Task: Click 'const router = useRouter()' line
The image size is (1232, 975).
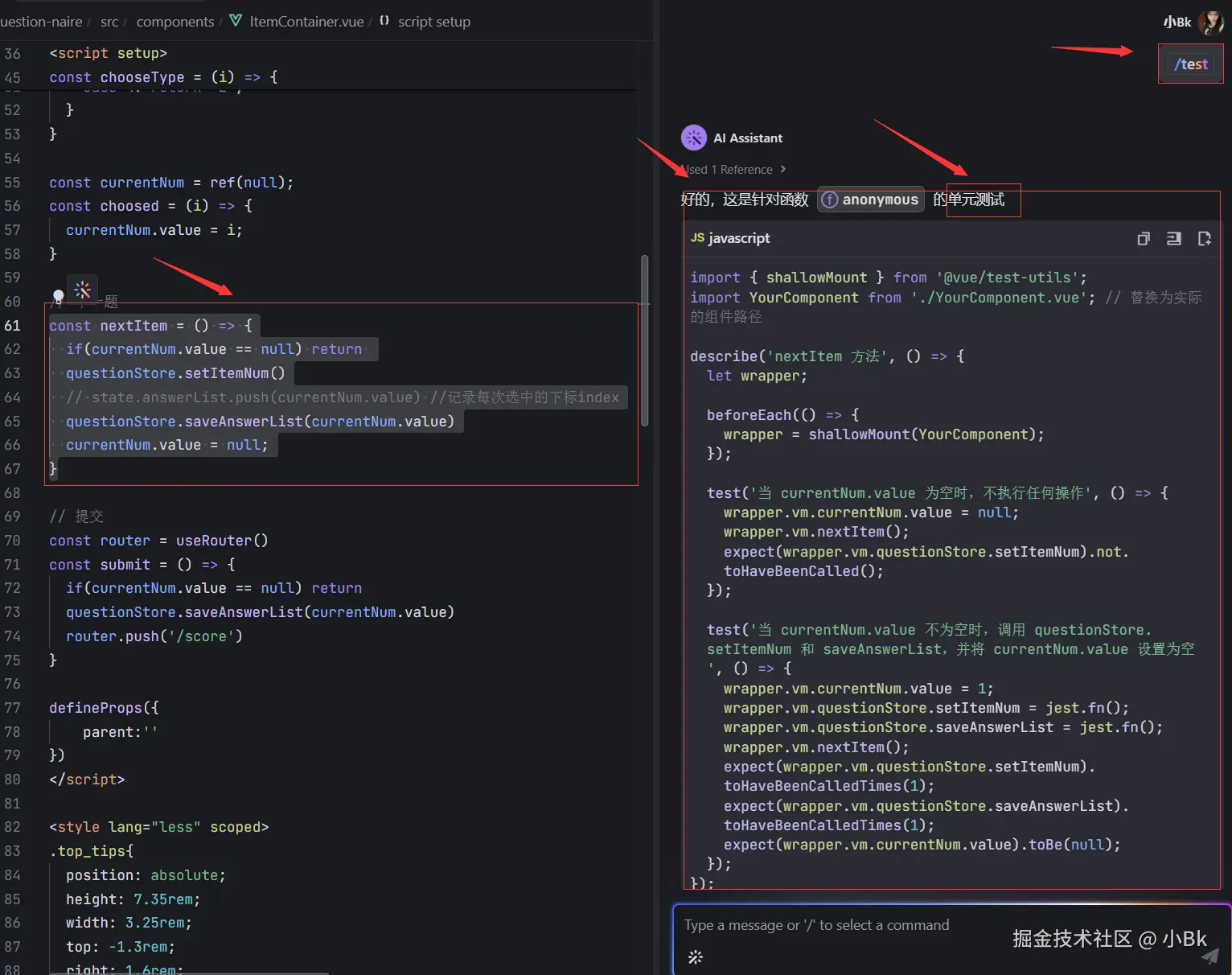Action: [x=158, y=541]
